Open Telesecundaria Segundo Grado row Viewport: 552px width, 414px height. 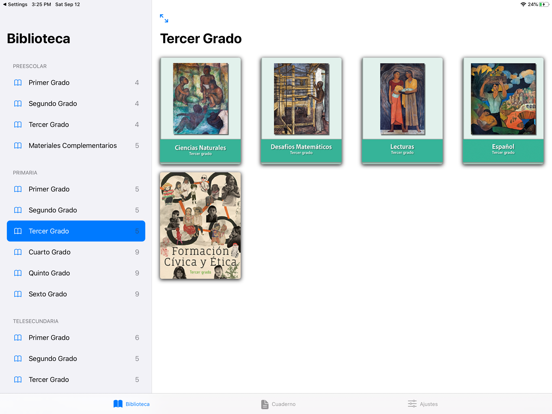[76, 358]
